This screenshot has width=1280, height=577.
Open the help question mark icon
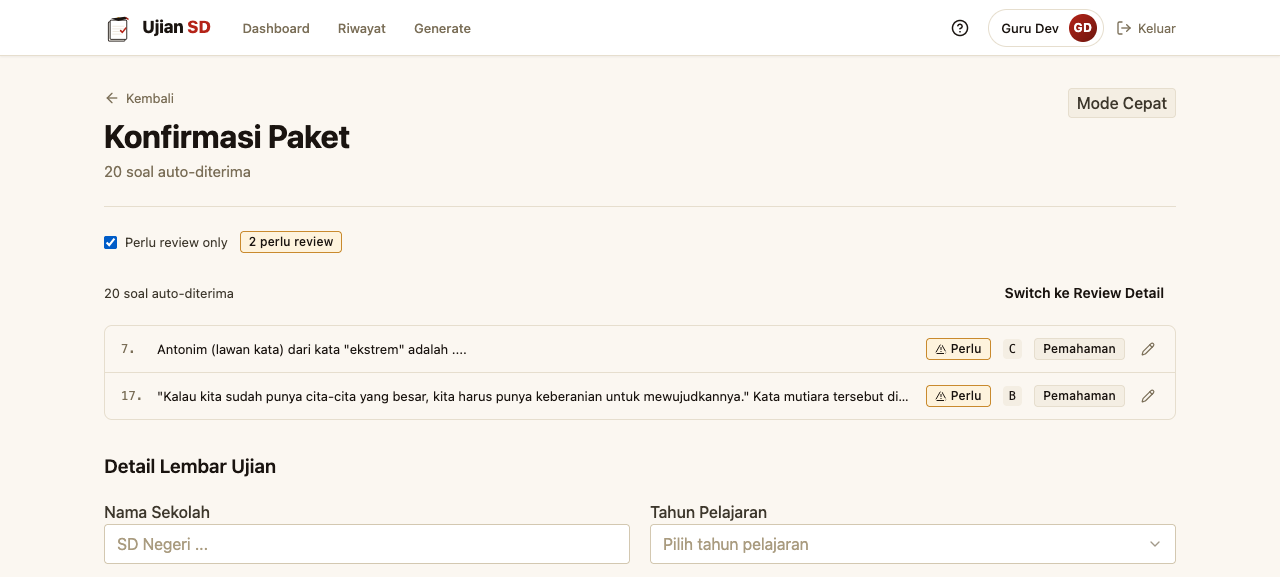pos(960,28)
